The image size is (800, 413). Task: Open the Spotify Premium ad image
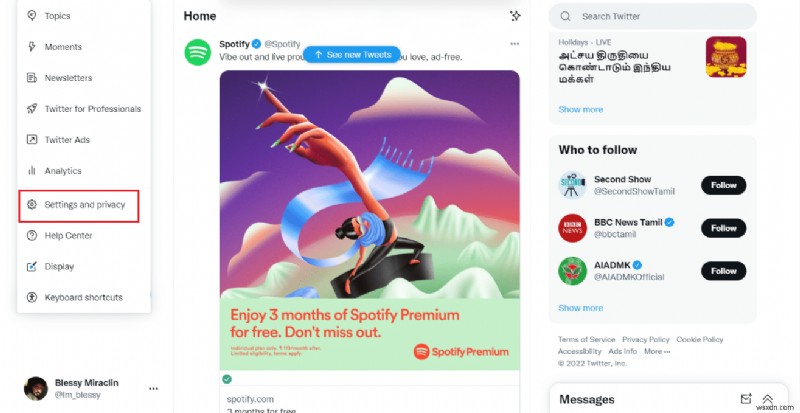pyautogui.click(x=369, y=219)
